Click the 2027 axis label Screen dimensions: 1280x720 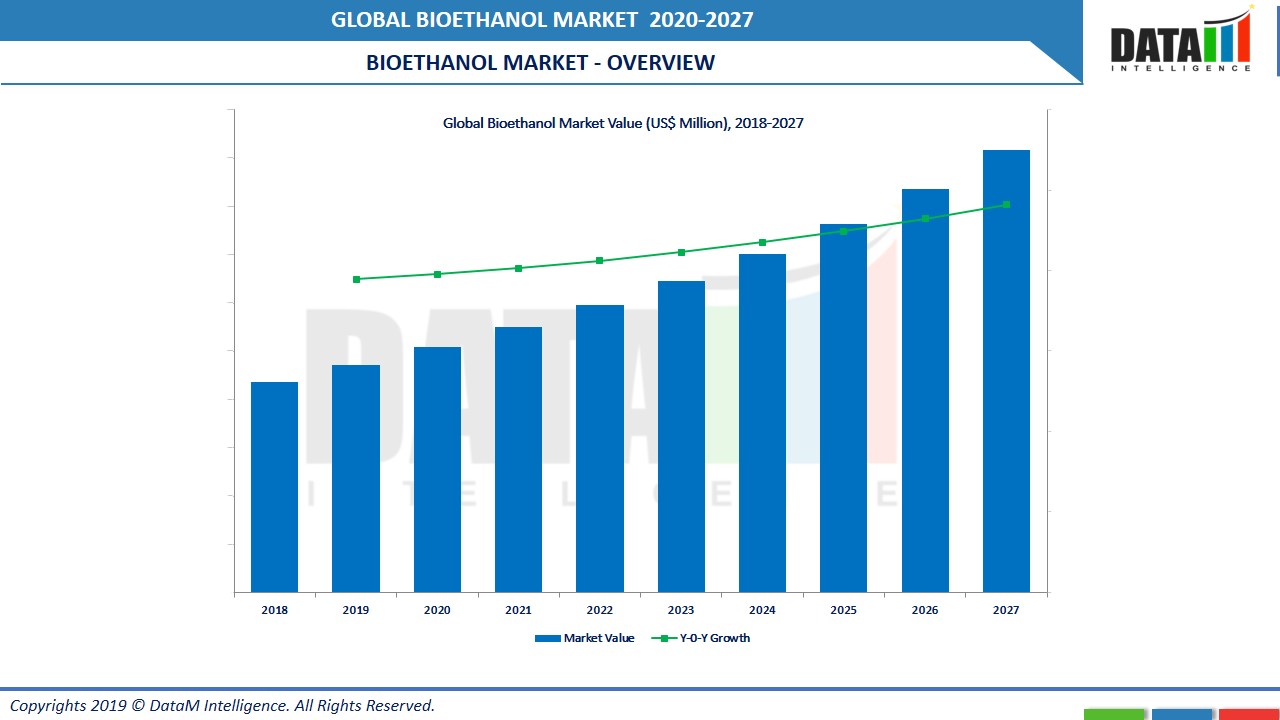click(x=1006, y=610)
